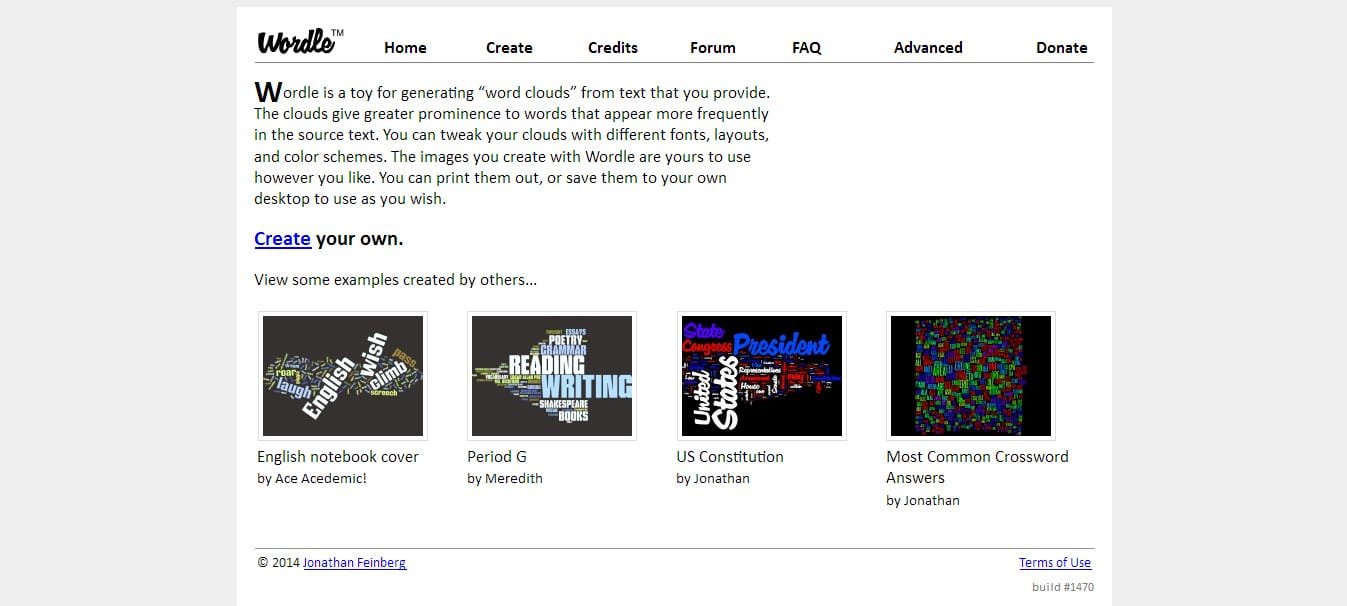Image resolution: width=1347 pixels, height=606 pixels.
Task: Open the Credits page
Action: (613, 48)
